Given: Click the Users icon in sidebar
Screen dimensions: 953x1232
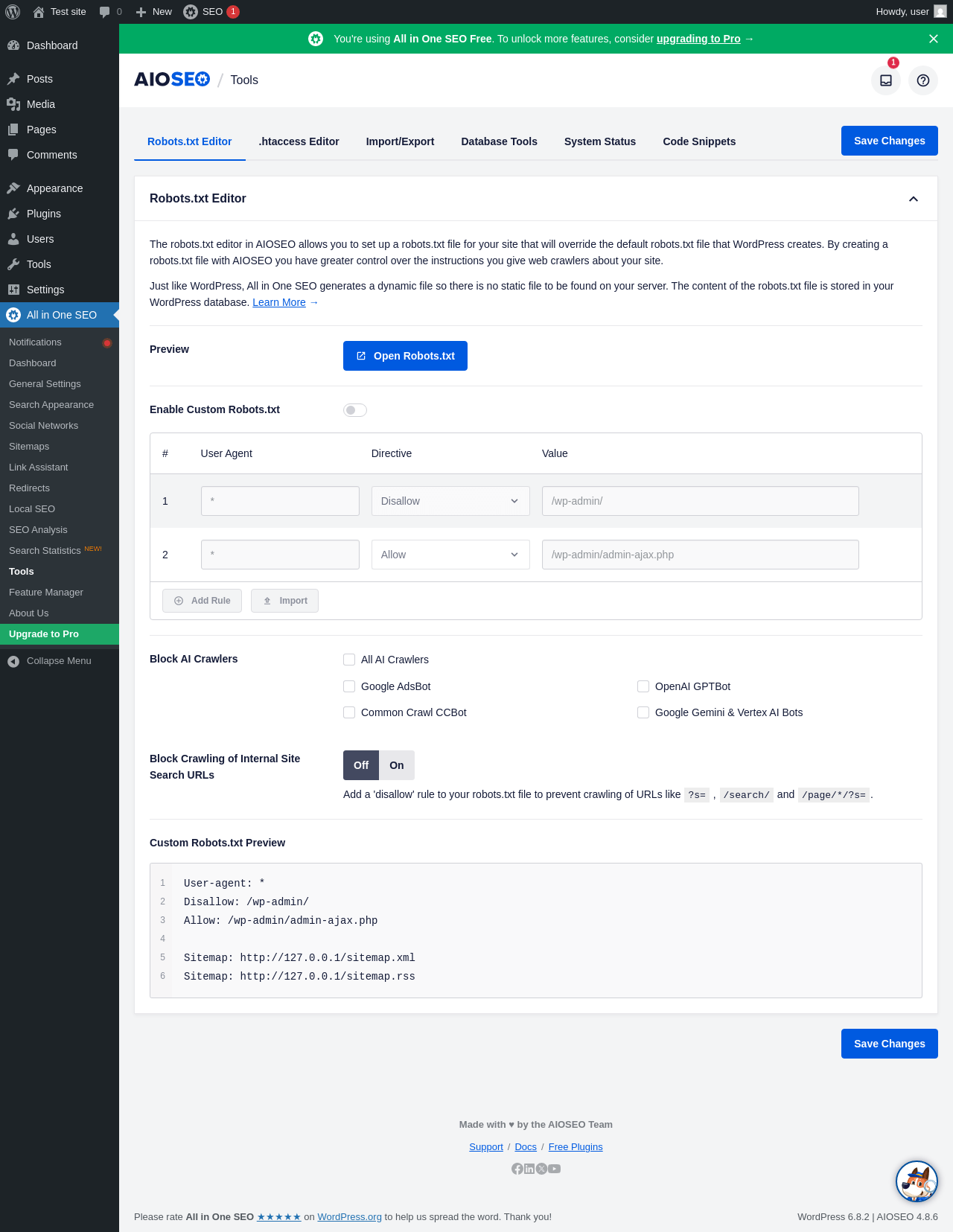Looking at the screenshot, I should [13, 239].
